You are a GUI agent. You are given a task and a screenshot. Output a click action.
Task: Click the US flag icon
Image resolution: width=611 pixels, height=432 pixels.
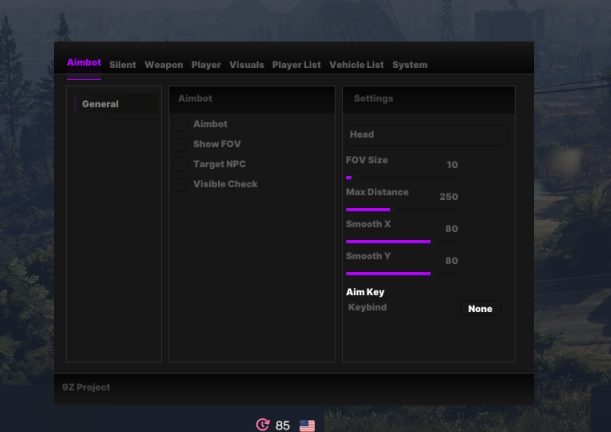point(307,425)
